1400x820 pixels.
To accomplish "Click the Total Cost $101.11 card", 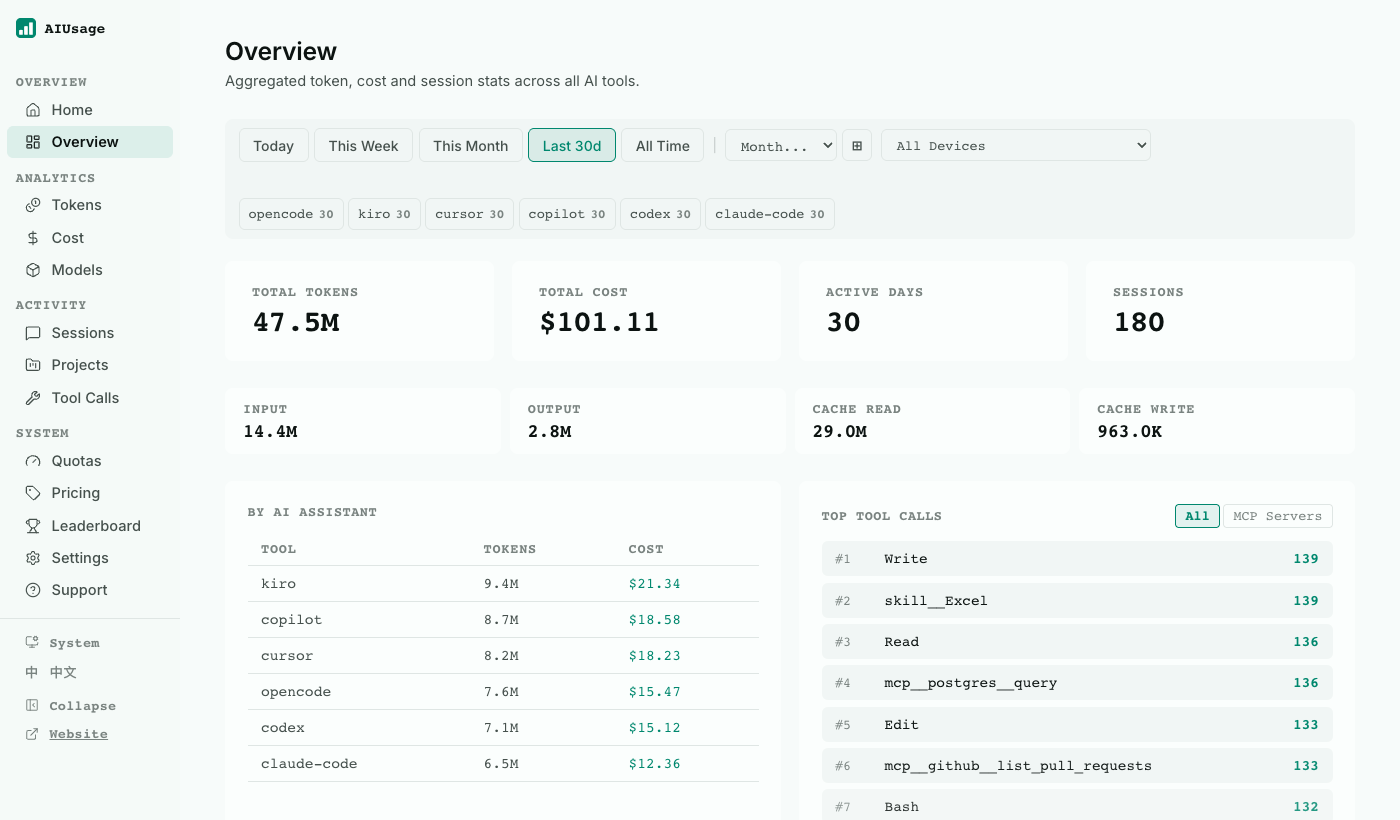I will click(646, 311).
